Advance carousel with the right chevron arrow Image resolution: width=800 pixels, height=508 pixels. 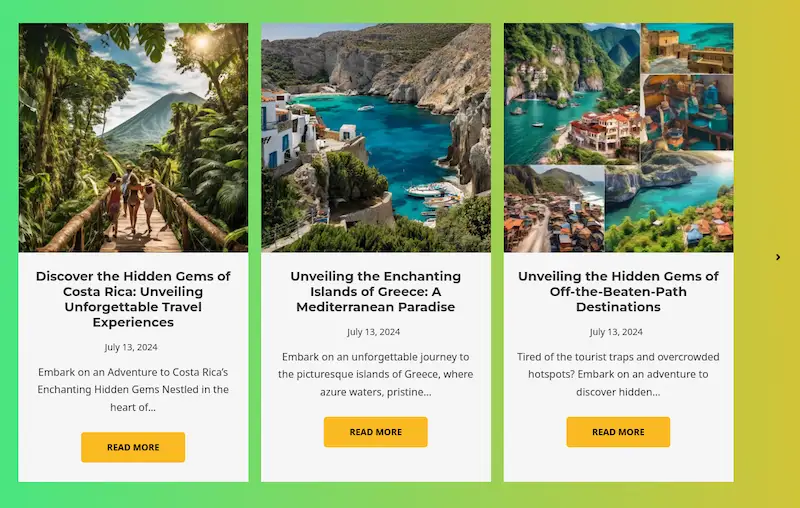coord(778,257)
